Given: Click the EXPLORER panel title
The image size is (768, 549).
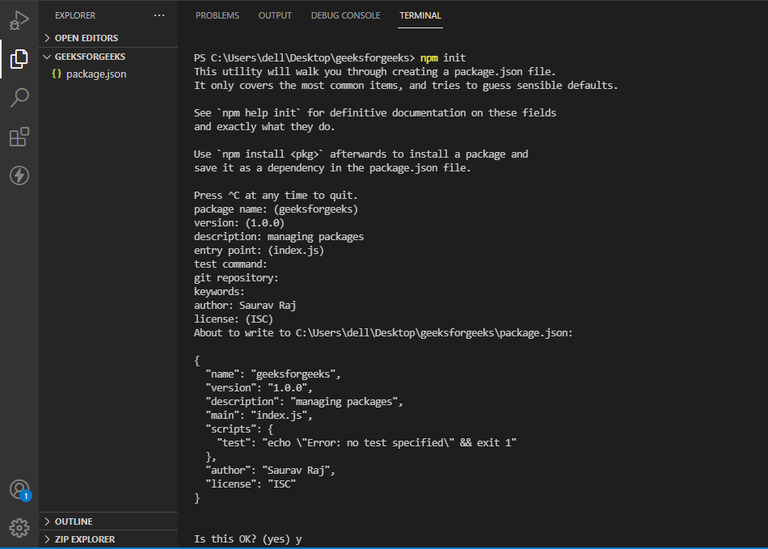Looking at the screenshot, I should click(x=75, y=16).
